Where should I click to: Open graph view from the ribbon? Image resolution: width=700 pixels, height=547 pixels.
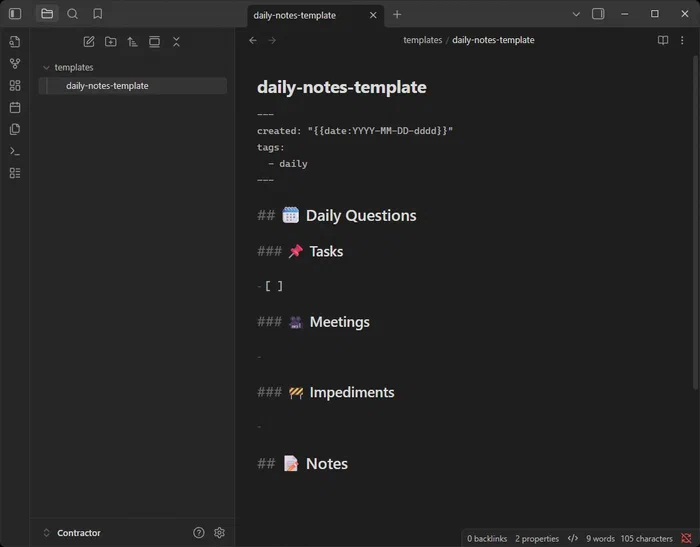point(15,63)
